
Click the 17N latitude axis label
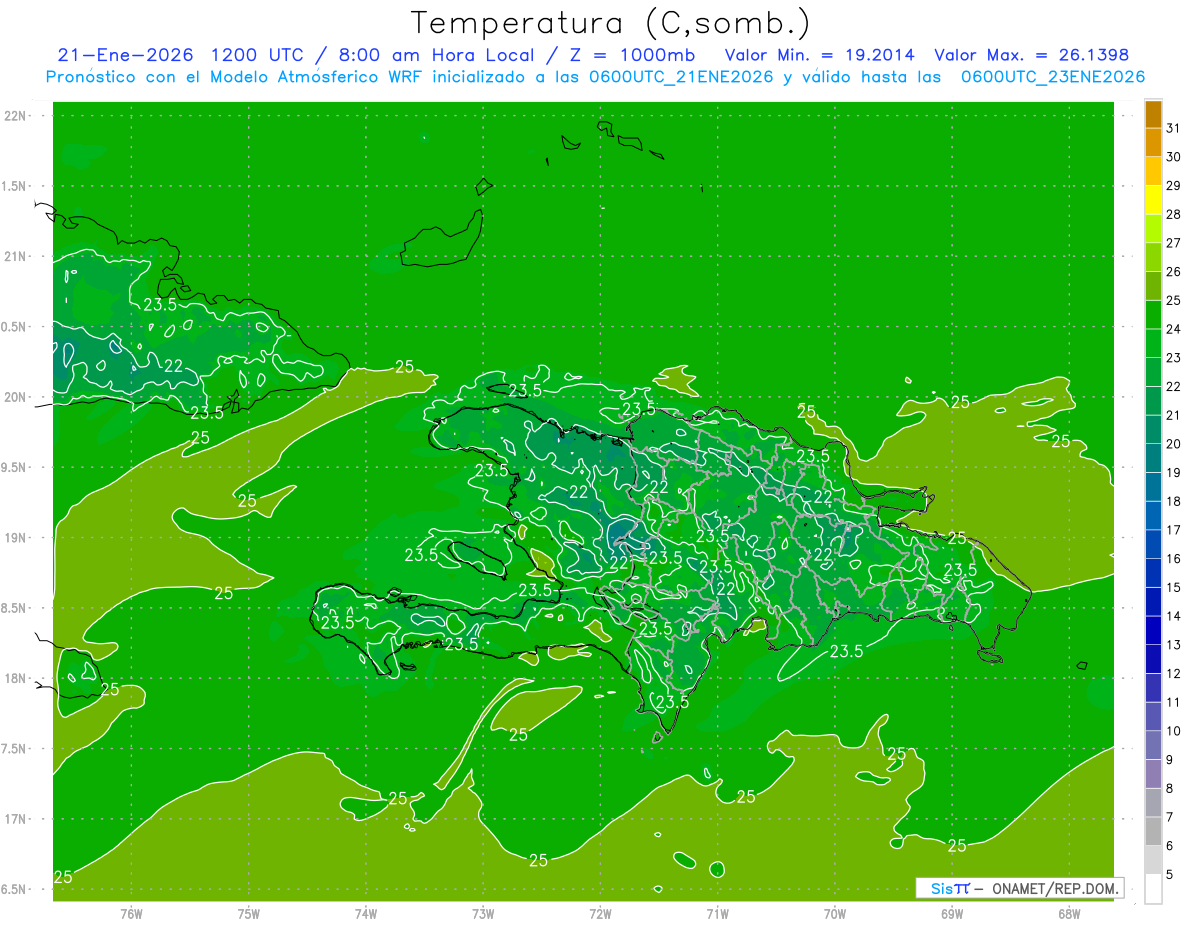[x=16, y=819]
